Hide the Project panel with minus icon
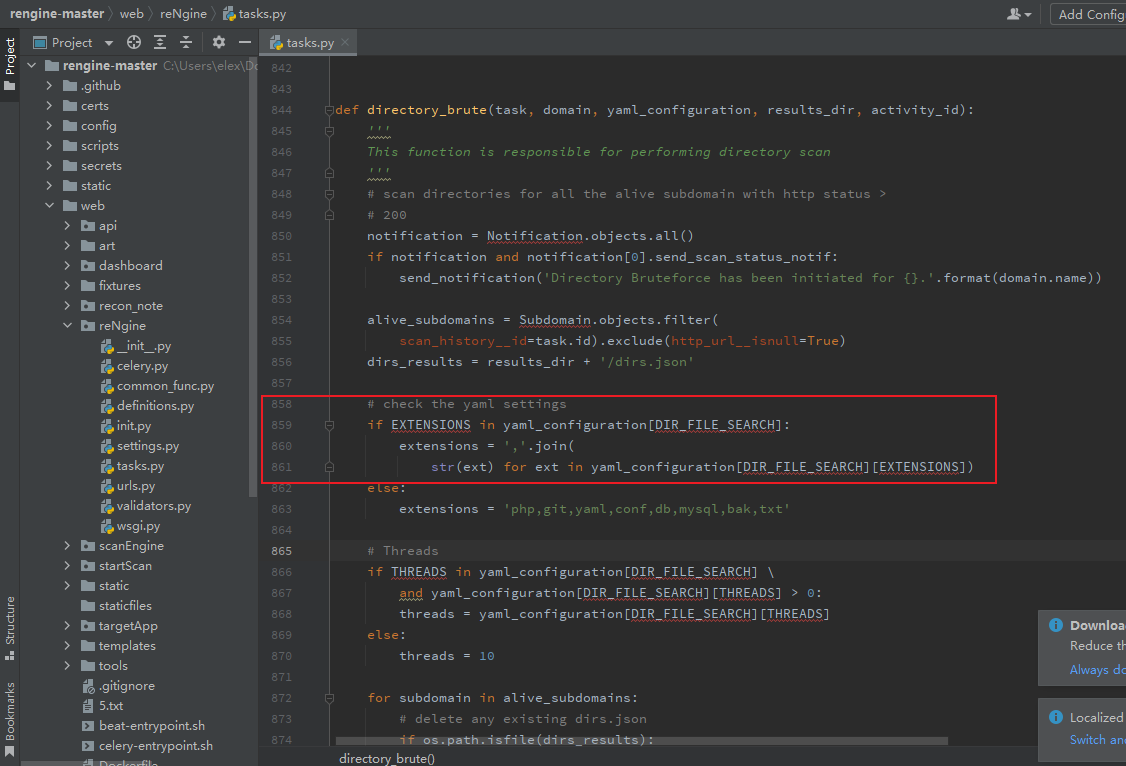This screenshot has height=766, width=1126. (245, 42)
